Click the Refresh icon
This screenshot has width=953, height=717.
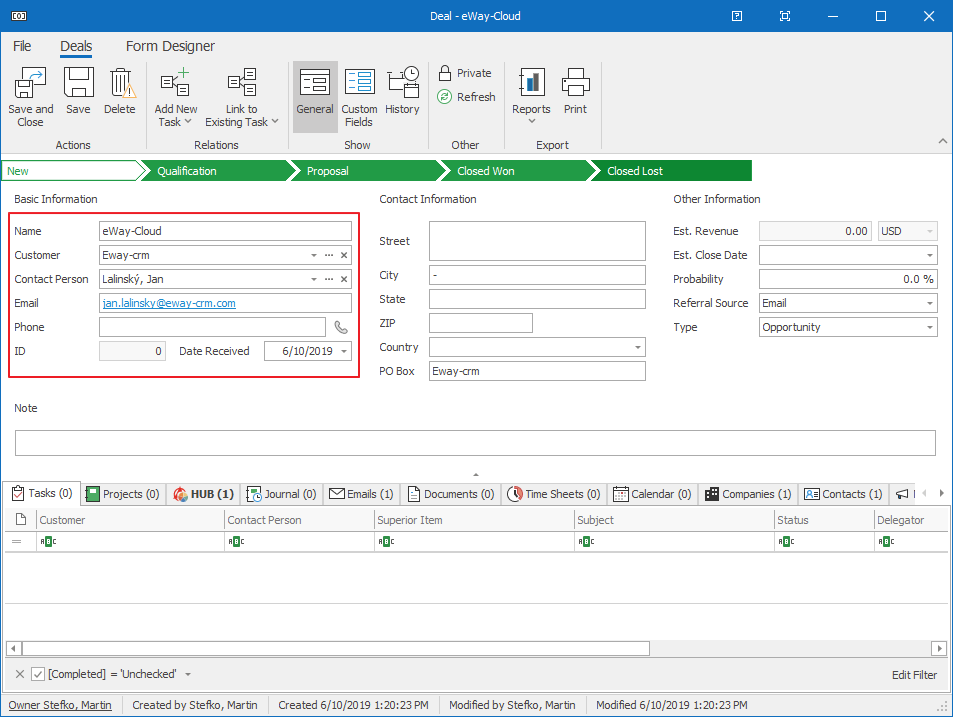(x=445, y=97)
